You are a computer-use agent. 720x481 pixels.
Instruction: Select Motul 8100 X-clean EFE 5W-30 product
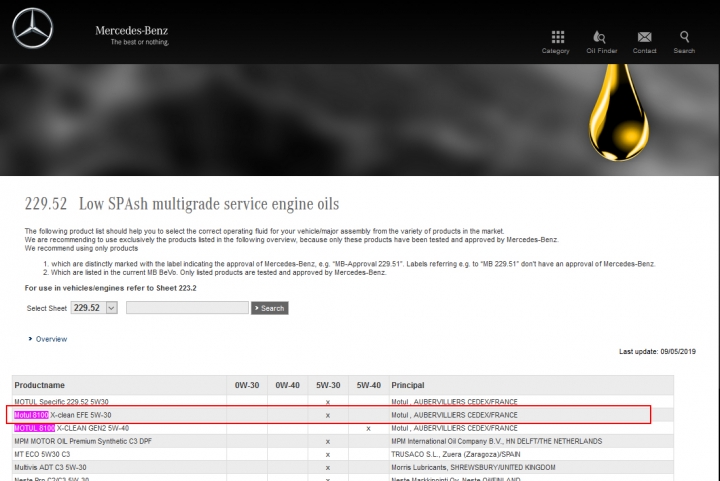[x=63, y=415]
